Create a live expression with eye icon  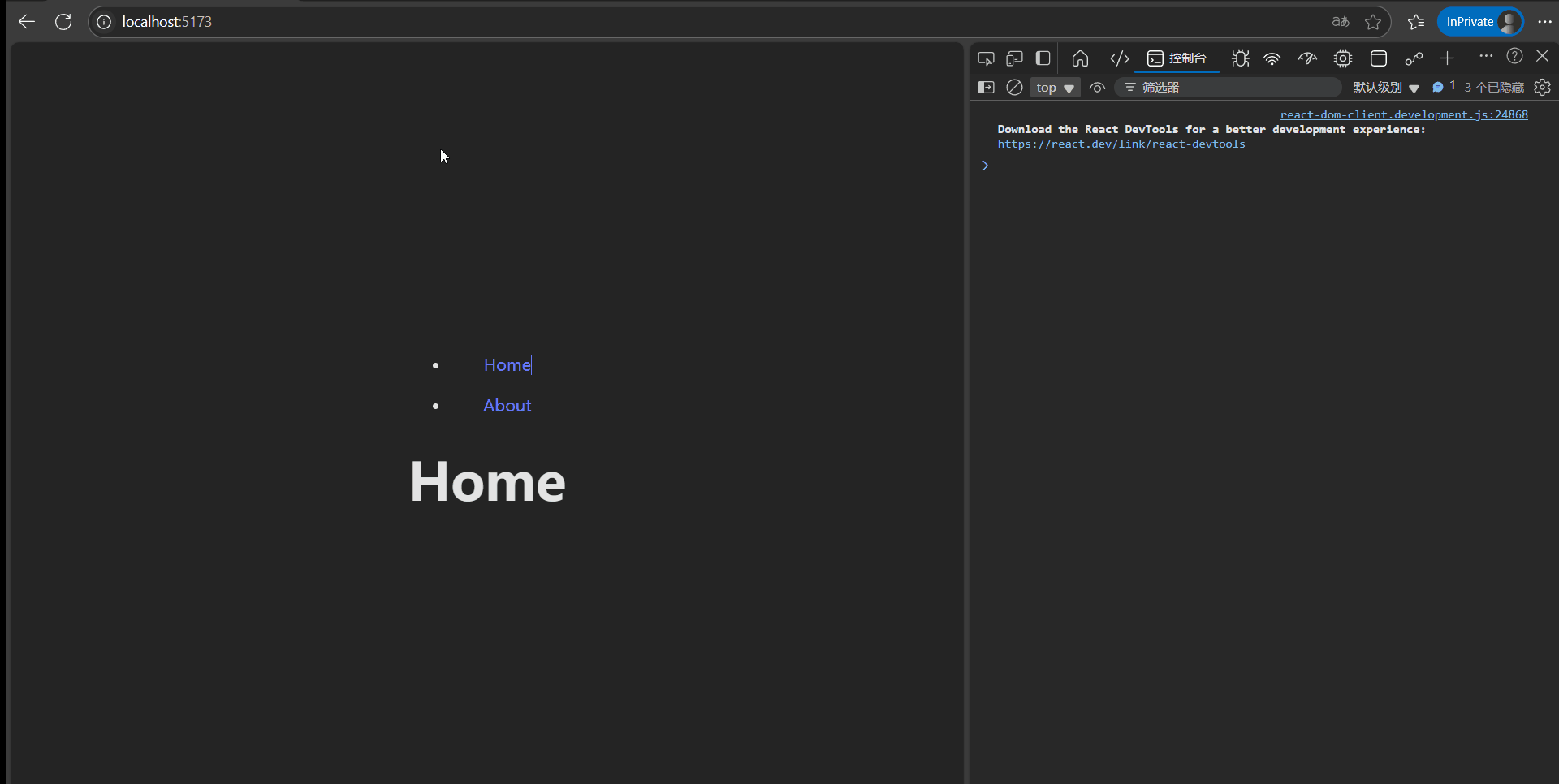[x=1097, y=88]
